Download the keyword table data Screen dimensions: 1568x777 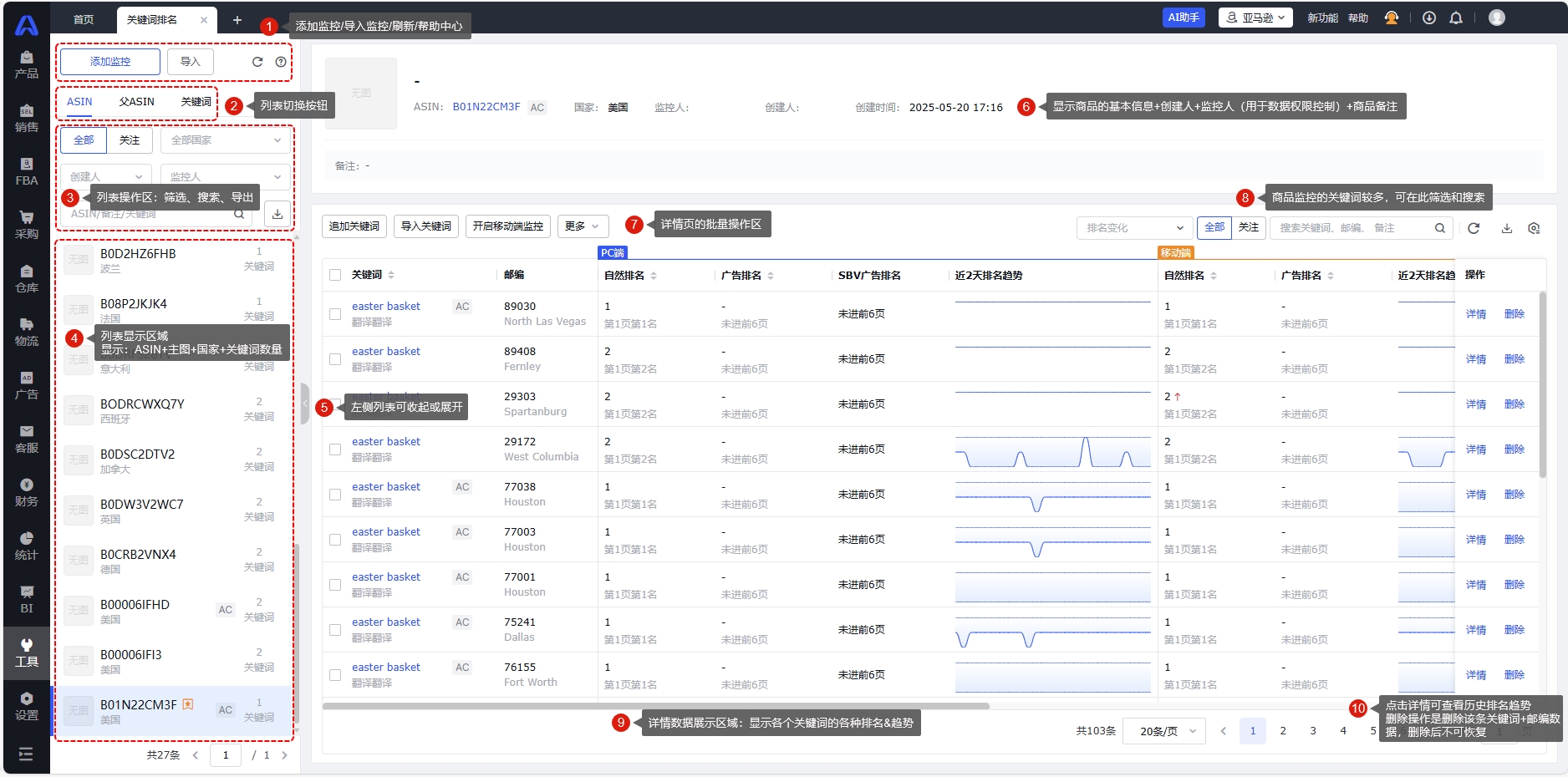pyautogui.click(x=1507, y=228)
